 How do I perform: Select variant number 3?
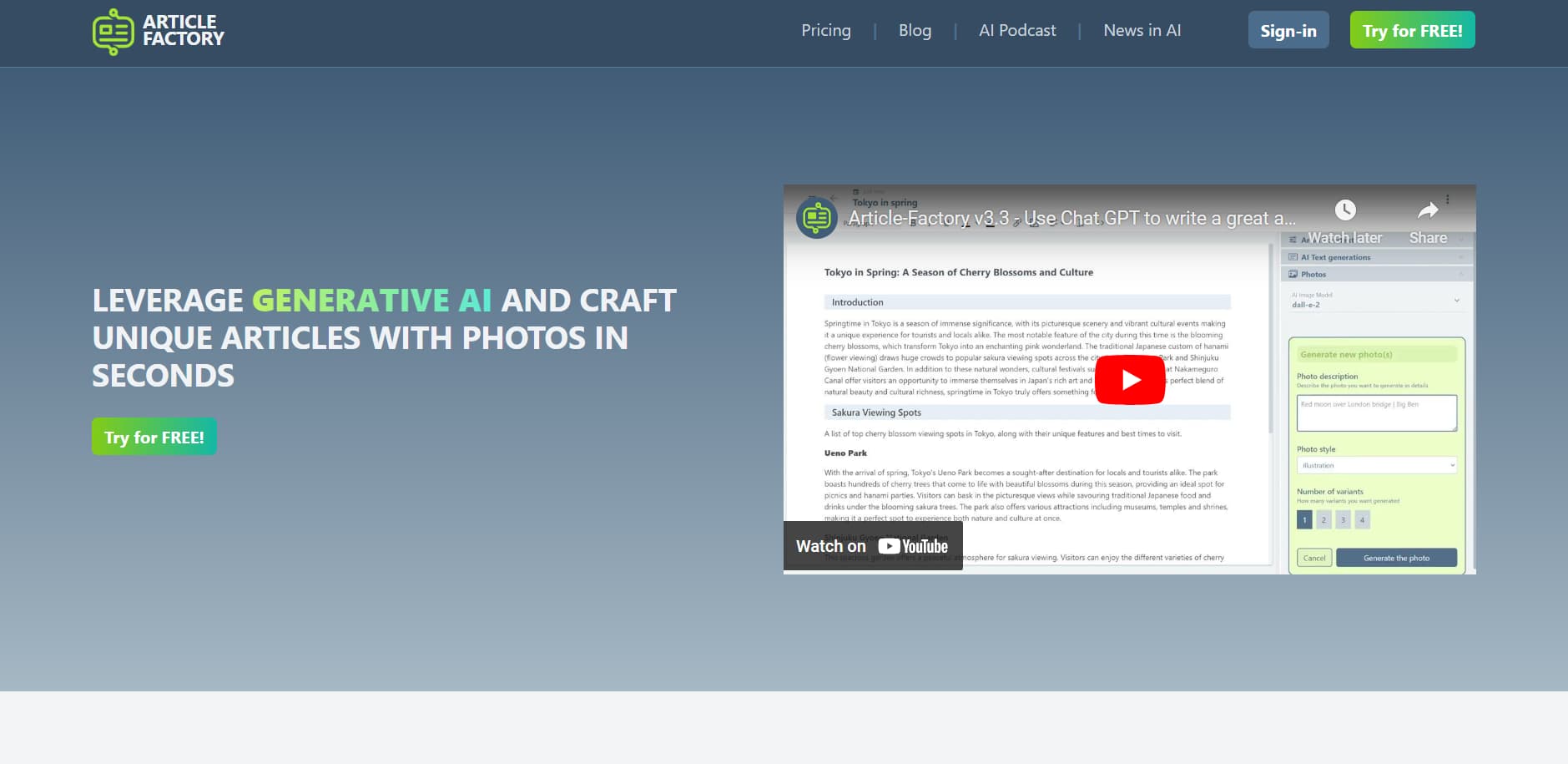click(x=1343, y=519)
